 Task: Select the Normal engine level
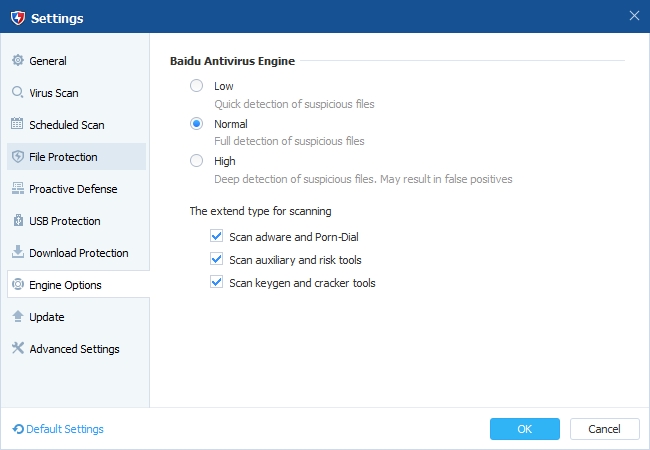197,124
